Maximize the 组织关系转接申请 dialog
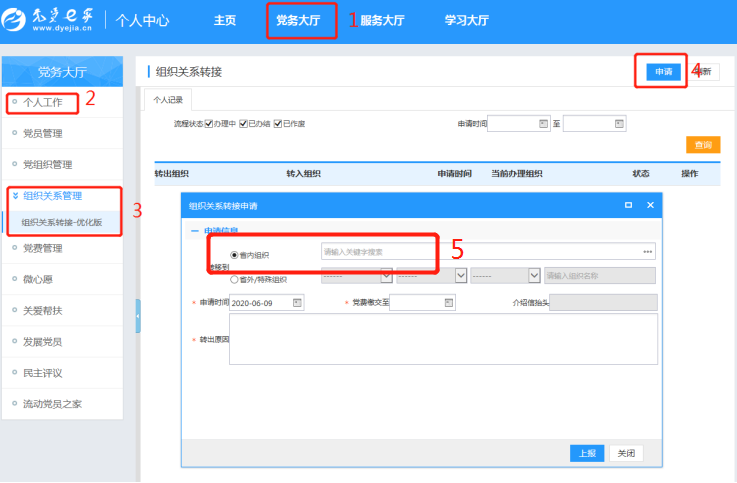The width and height of the screenshot is (737, 483). click(628, 205)
